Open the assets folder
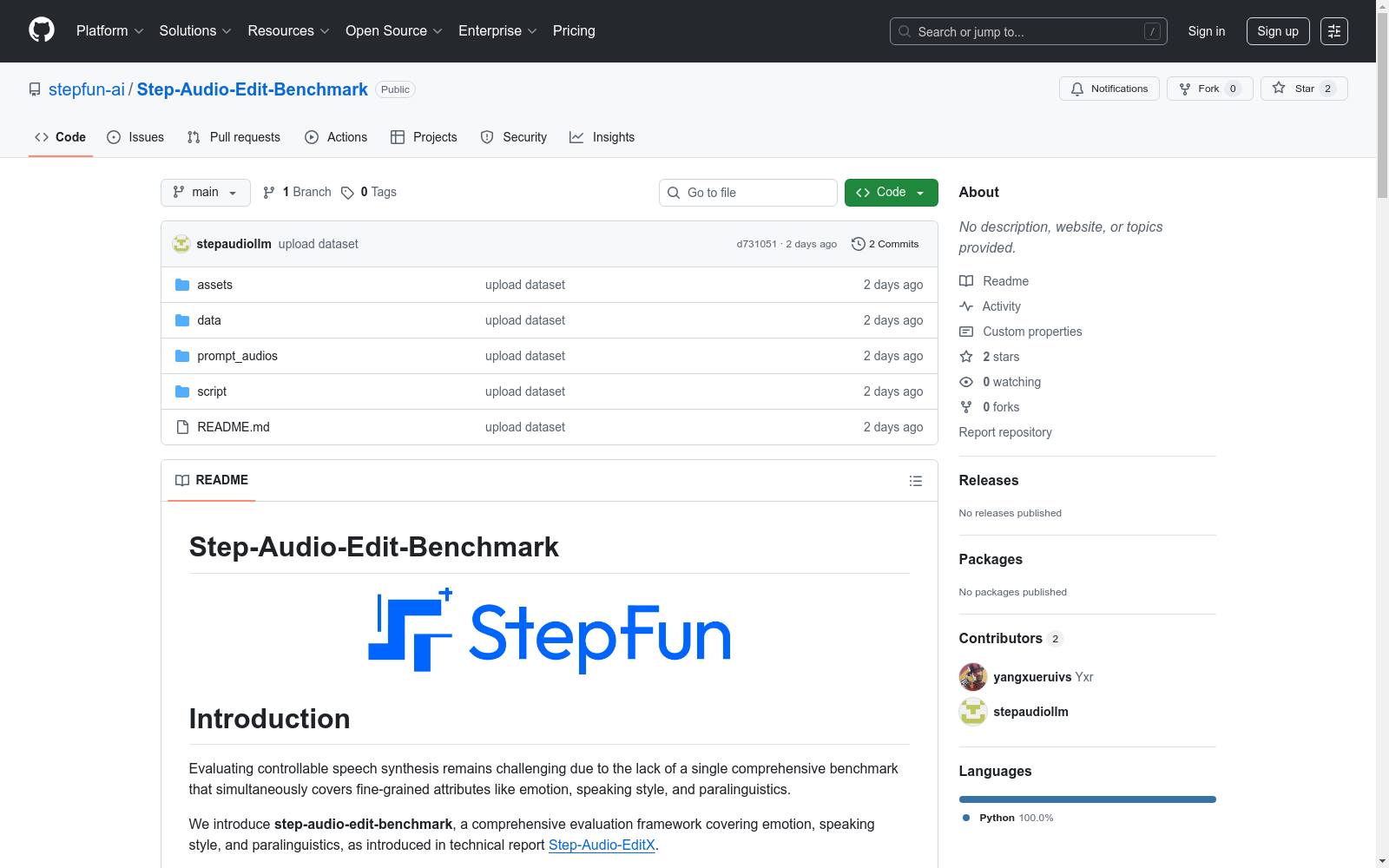The height and width of the screenshot is (868, 1389). (214, 285)
